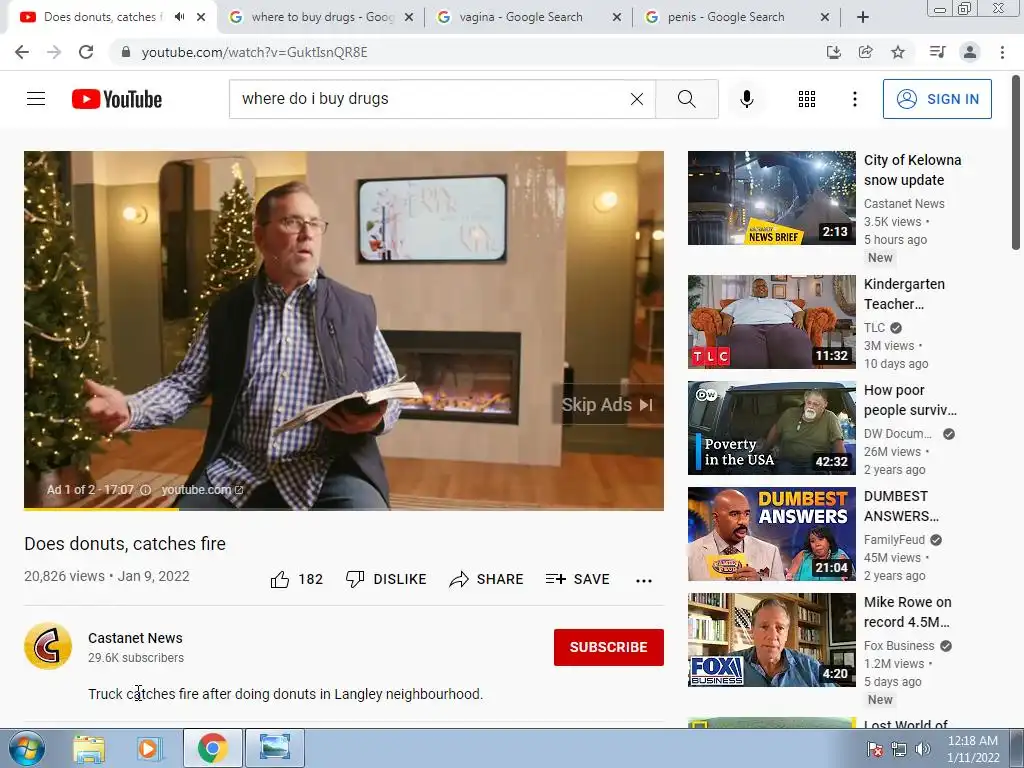
Task: Click the video title 'Does donuts, catches fire'
Action: tap(125, 544)
